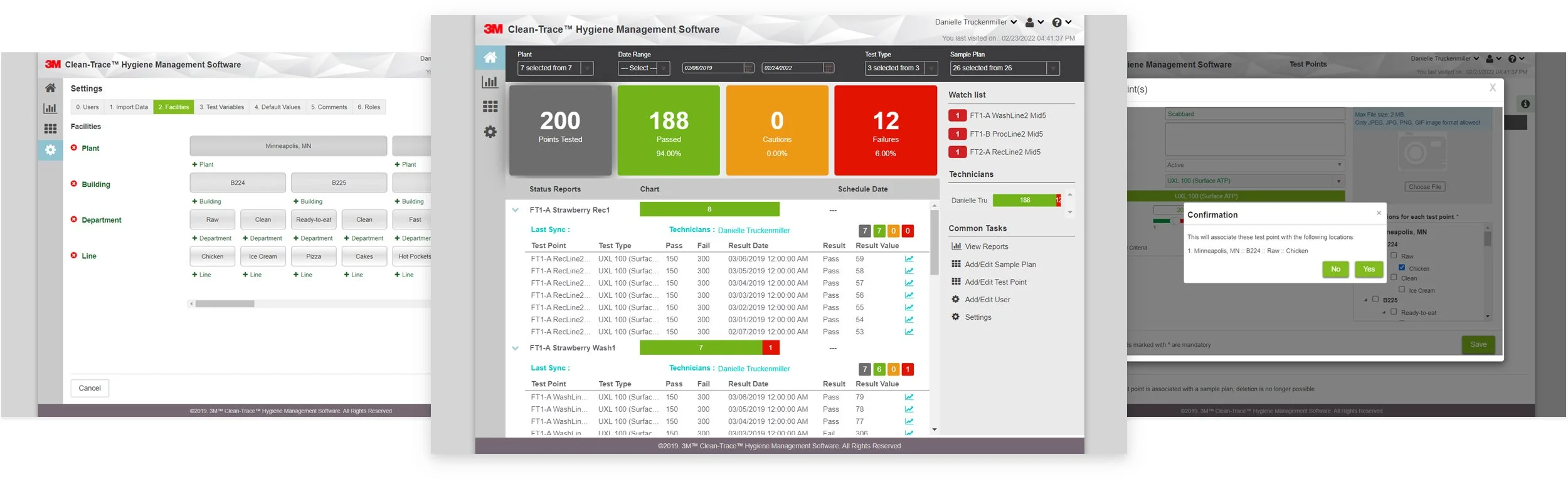Click bar chart icon in left Settings window sidebar
Screen dimensions: 1568x479
[50, 108]
